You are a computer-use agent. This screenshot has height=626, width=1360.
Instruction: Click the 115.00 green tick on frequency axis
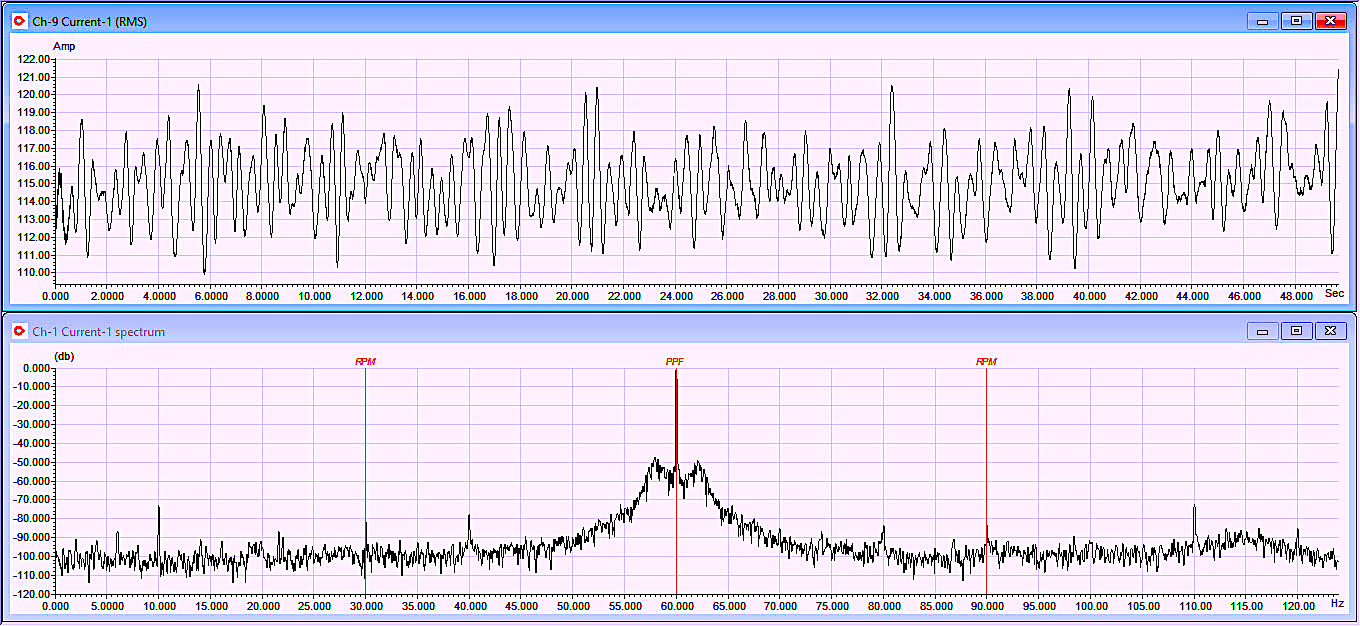tap(1246, 607)
